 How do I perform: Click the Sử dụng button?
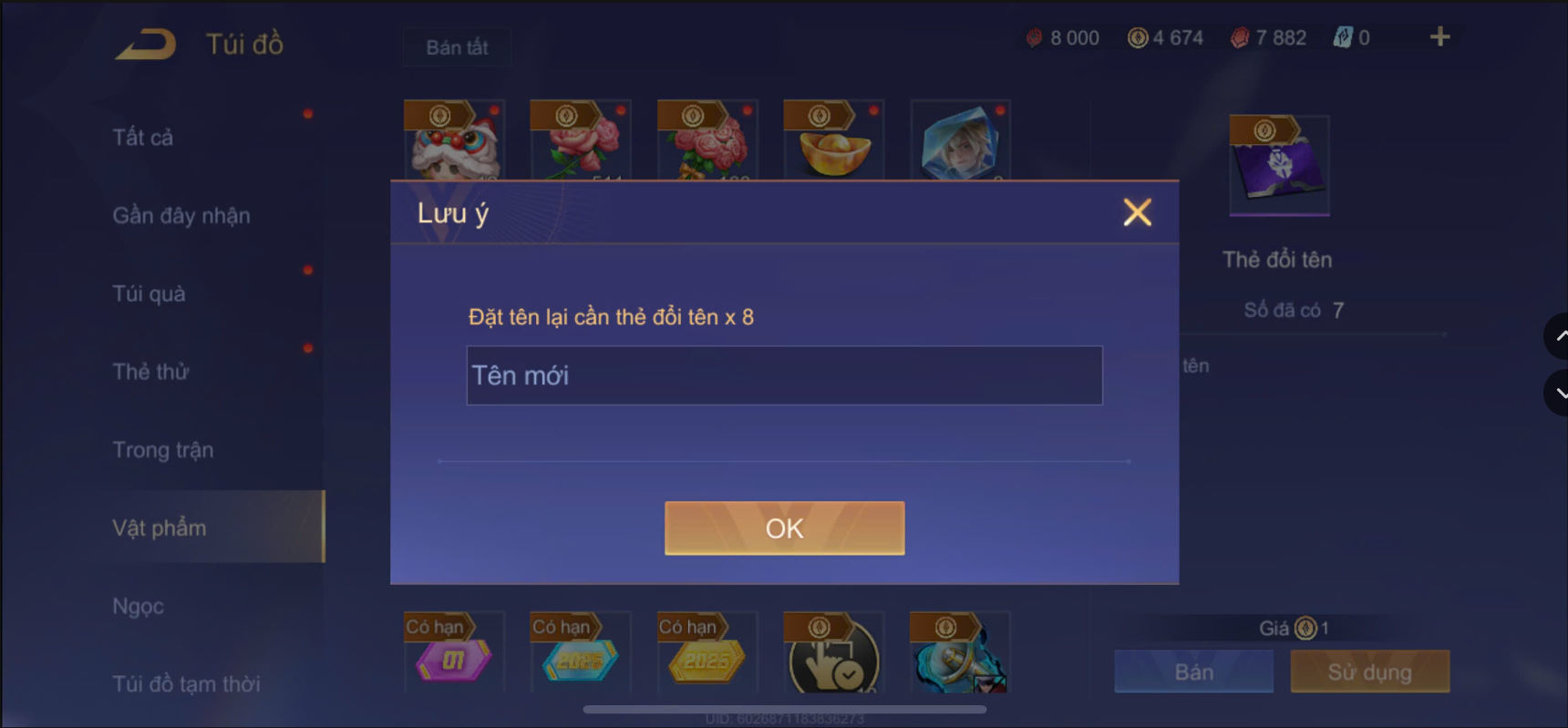tap(1370, 672)
